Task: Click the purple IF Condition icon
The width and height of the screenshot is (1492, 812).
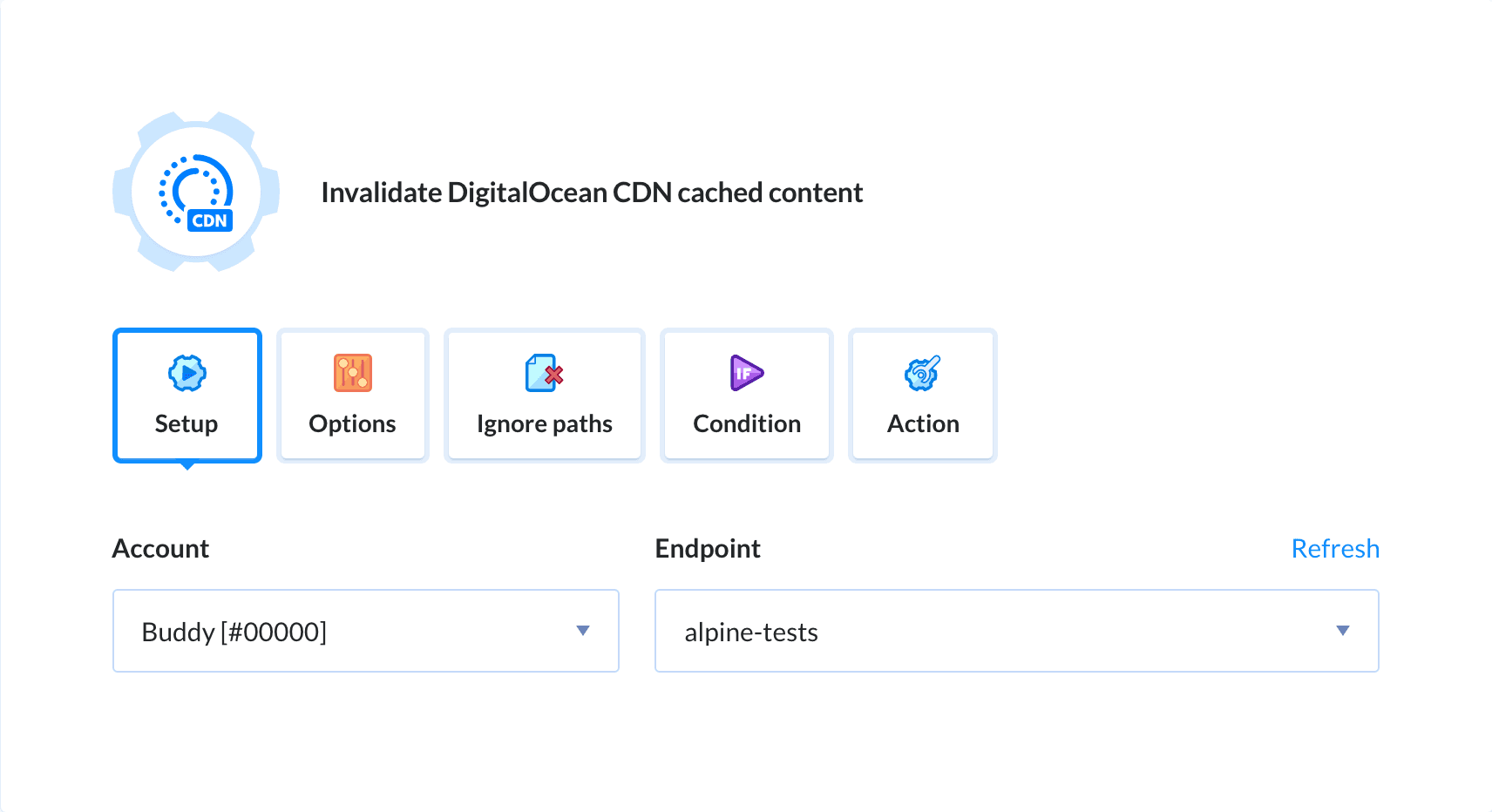Action: [746, 373]
